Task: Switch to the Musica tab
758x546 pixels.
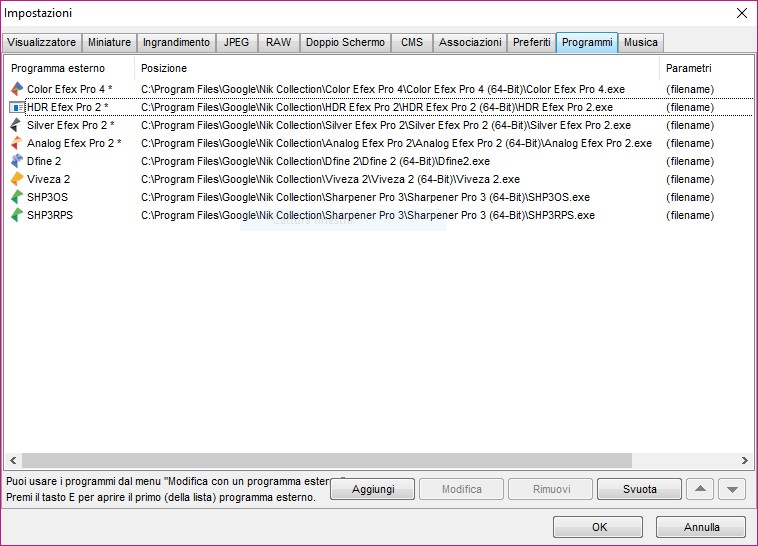Action: [x=641, y=42]
